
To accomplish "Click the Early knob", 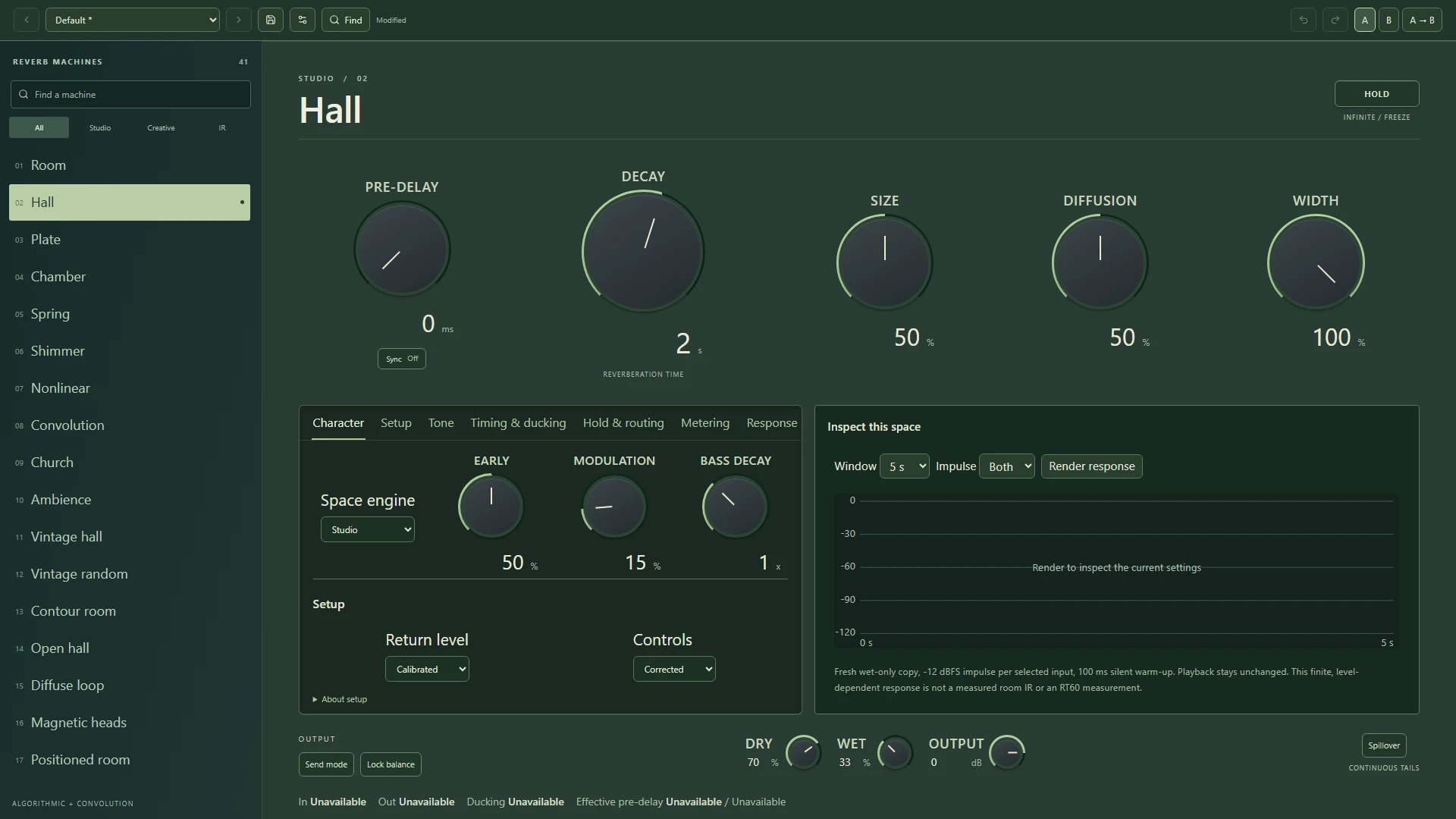I will [x=491, y=506].
